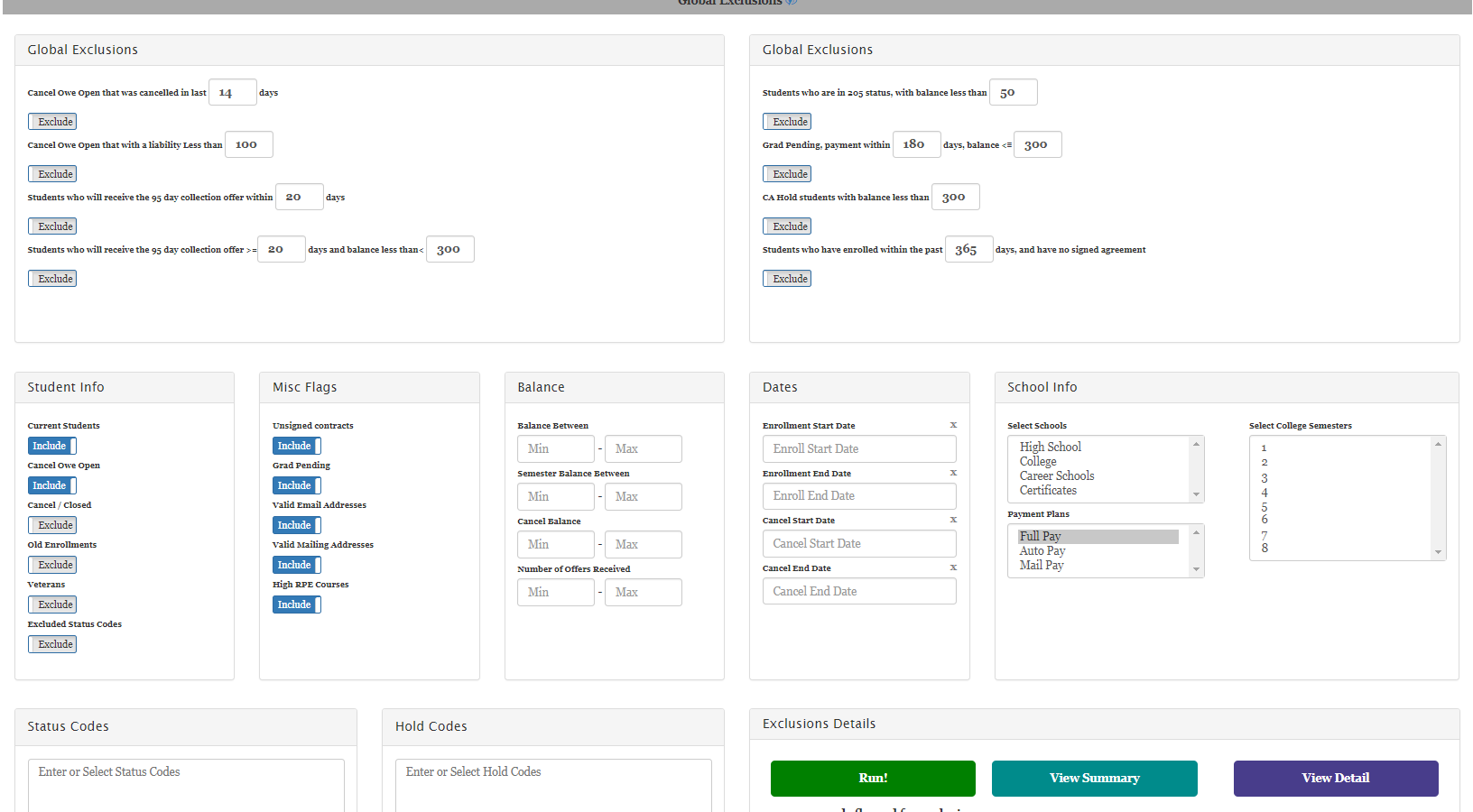Toggle Exclude for Grad Pending payment rule
The height and width of the screenshot is (812, 1473).
pyautogui.click(x=787, y=174)
